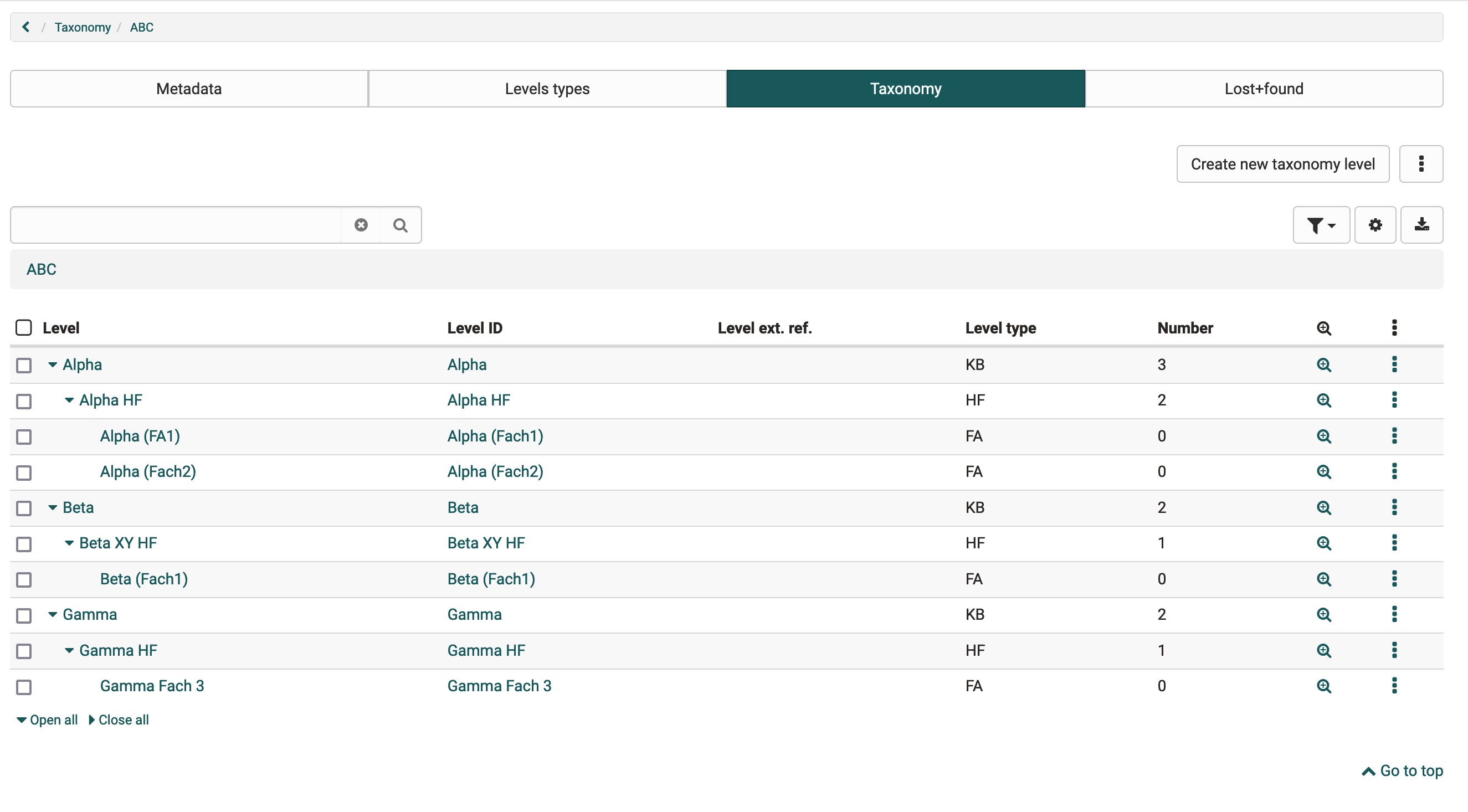This screenshot has width=1468, height=812.
Task: Click the filter icon to filter taxonomy levels
Action: [1321, 224]
